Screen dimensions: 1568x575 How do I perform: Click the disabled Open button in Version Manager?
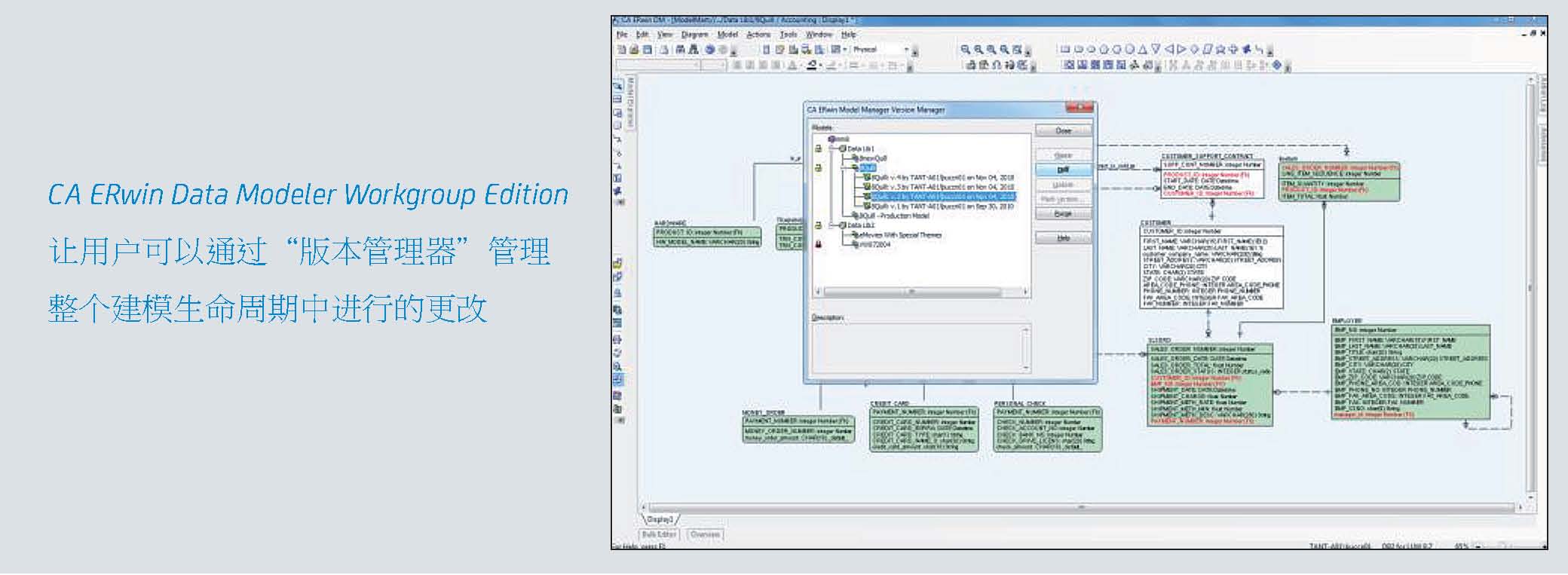coord(1064,155)
